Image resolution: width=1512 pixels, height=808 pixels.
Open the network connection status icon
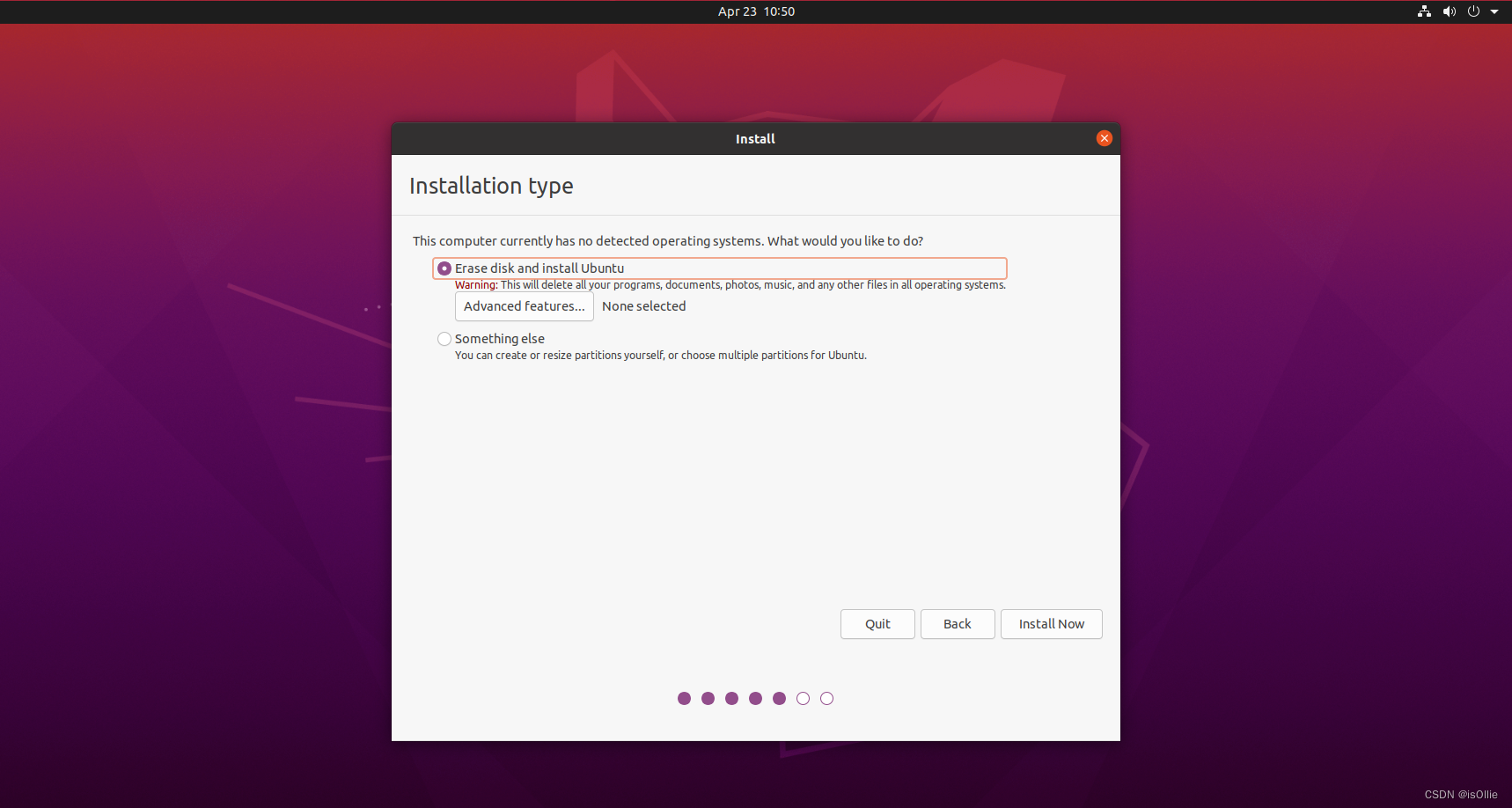(1424, 11)
